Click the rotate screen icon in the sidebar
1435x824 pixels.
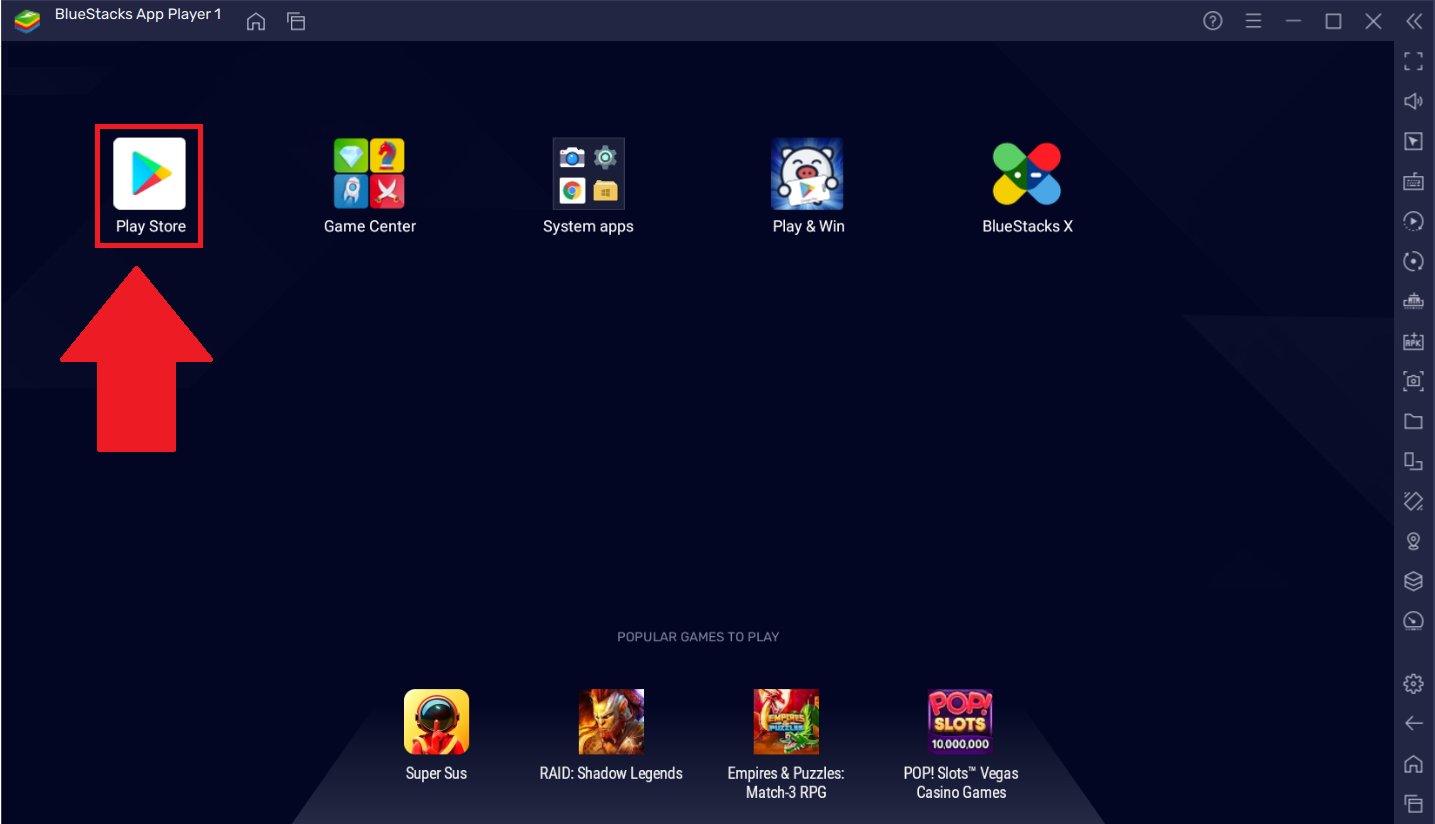[x=1413, y=461]
